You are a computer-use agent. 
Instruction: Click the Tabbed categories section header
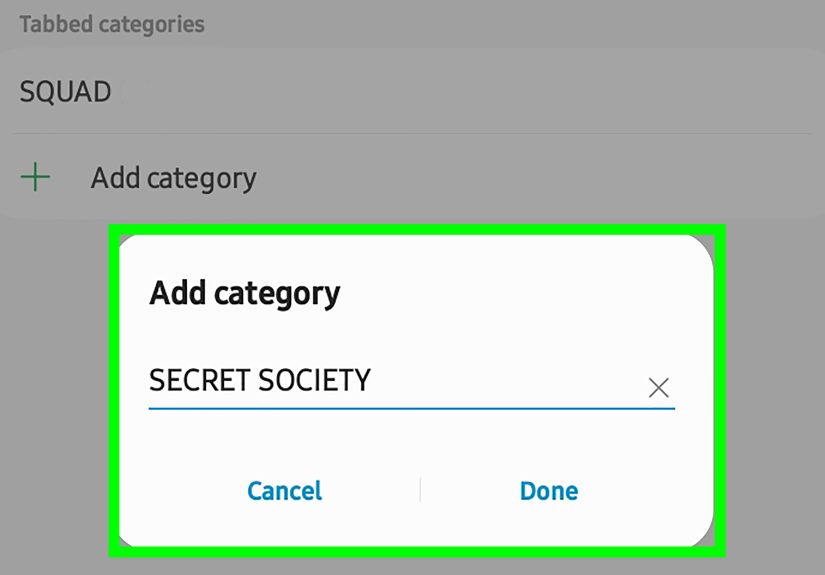112,24
